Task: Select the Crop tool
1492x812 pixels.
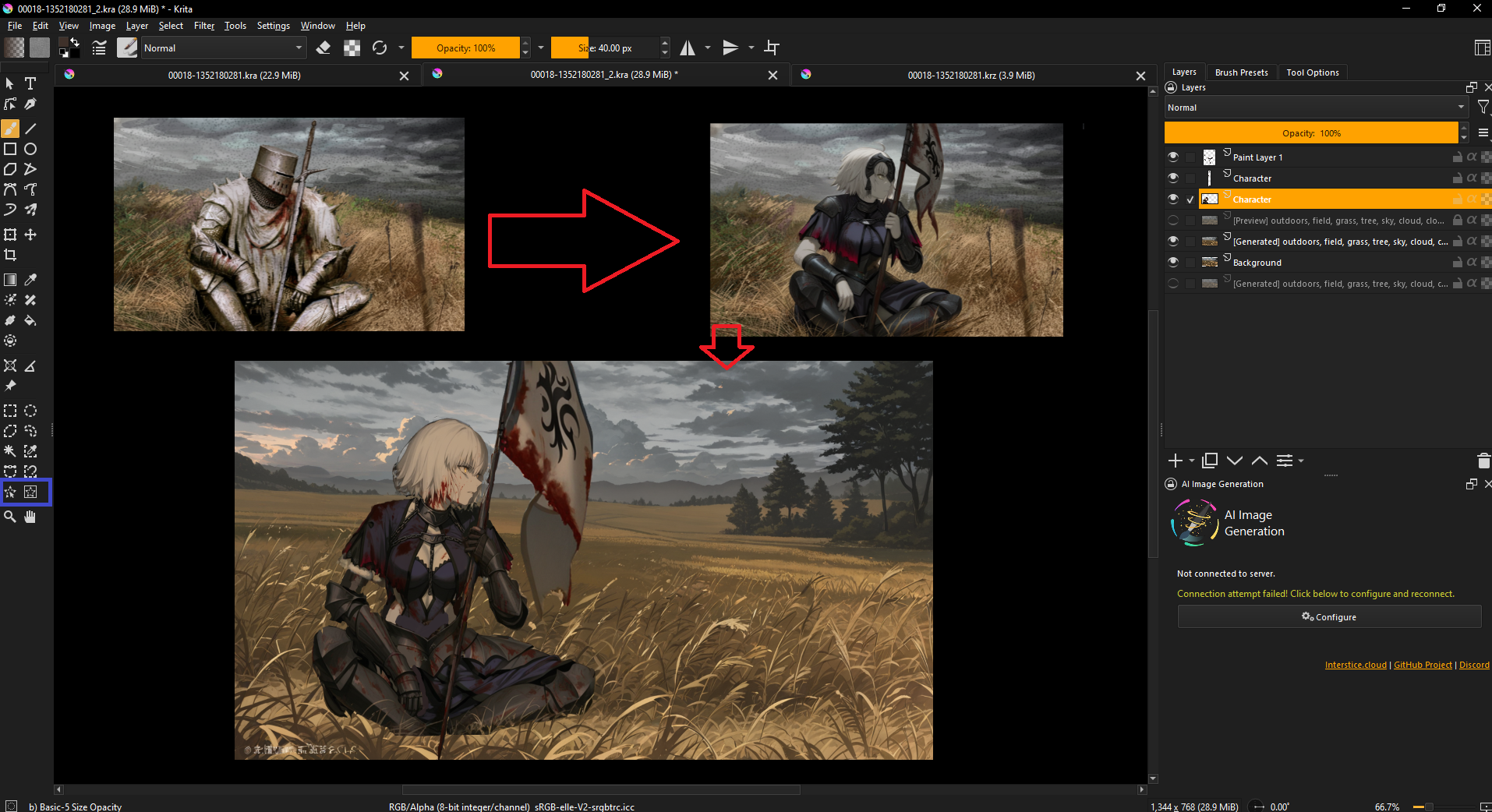Action: click(x=10, y=255)
